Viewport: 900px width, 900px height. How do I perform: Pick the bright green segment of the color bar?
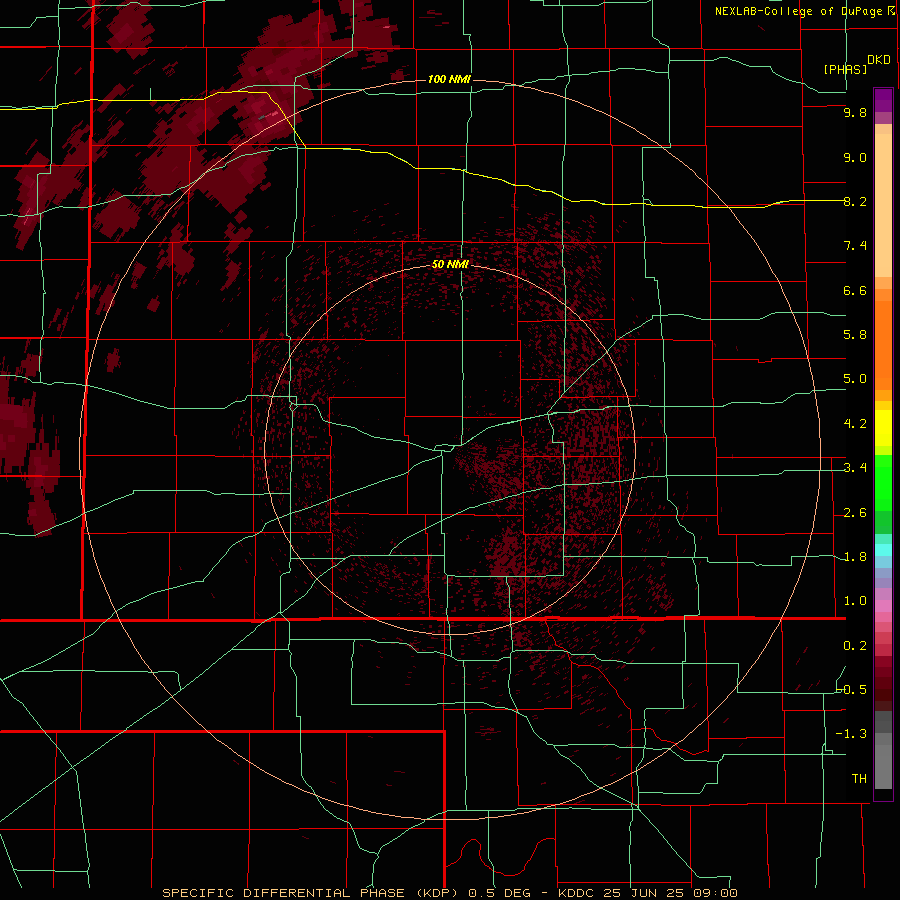click(x=883, y=482)
